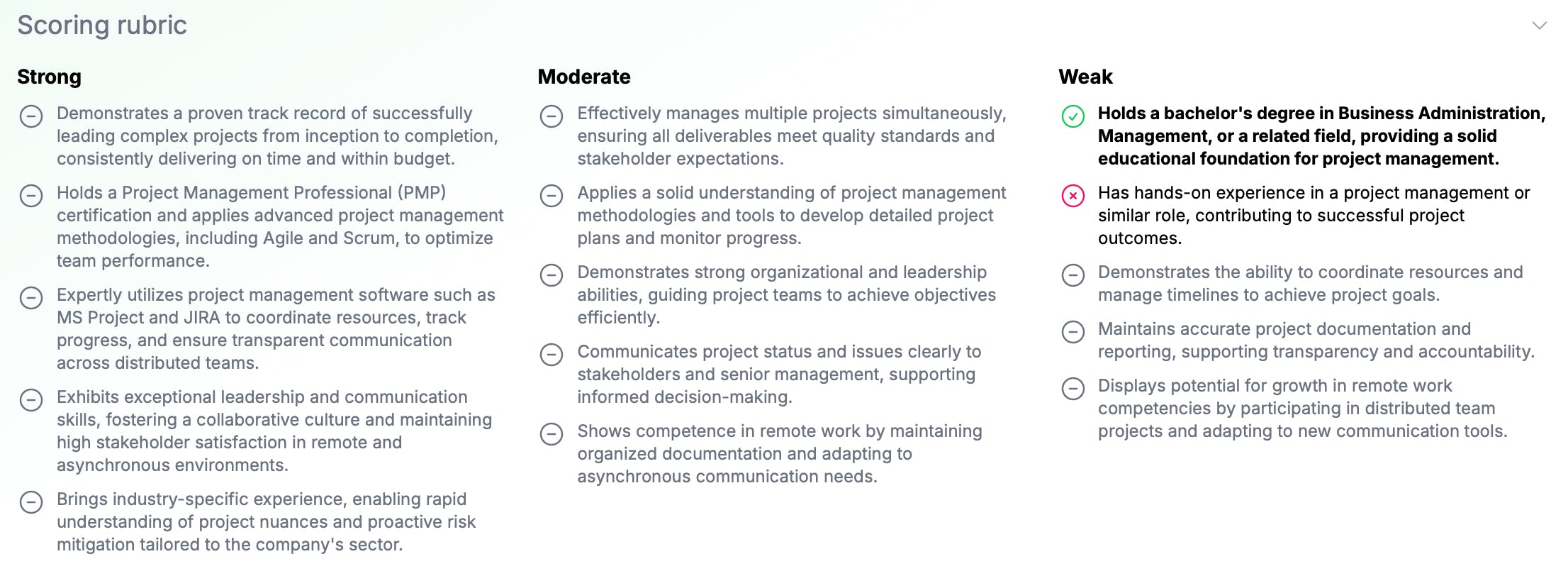Screen dimensions: 1568x576
Task: Select the Moderate column heading
Action: (x=584, y=77)
